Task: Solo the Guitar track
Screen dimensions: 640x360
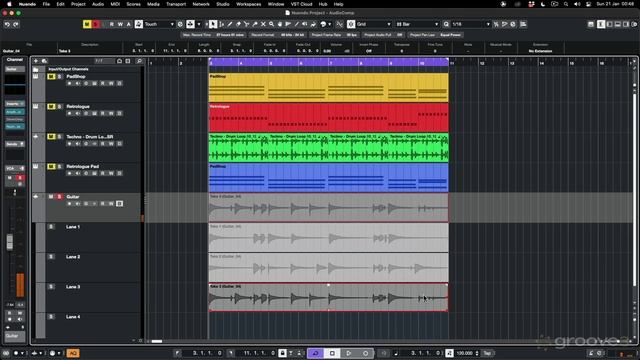Action: [60, 197]
